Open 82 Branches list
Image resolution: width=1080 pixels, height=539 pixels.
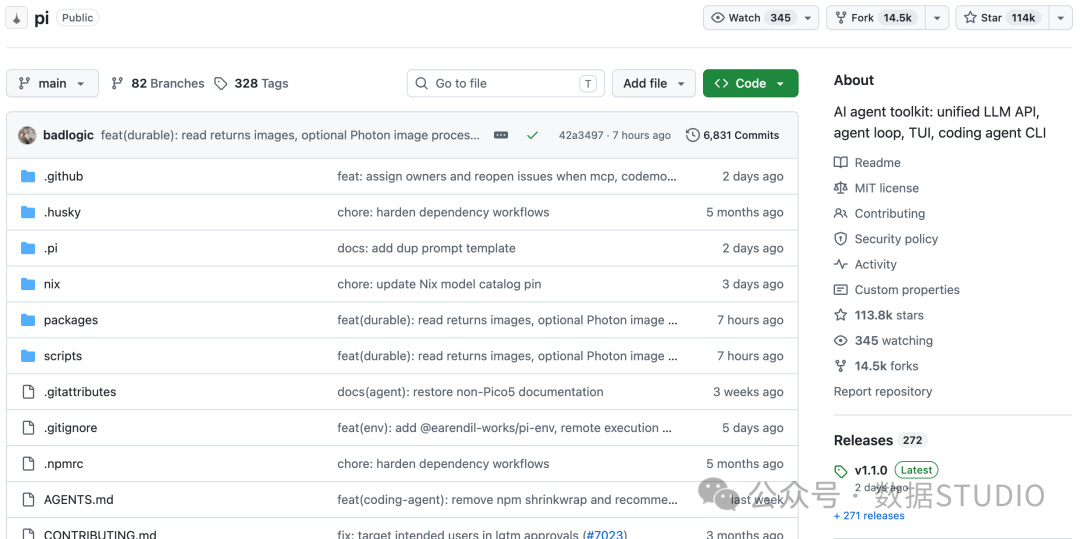(158, 83)
